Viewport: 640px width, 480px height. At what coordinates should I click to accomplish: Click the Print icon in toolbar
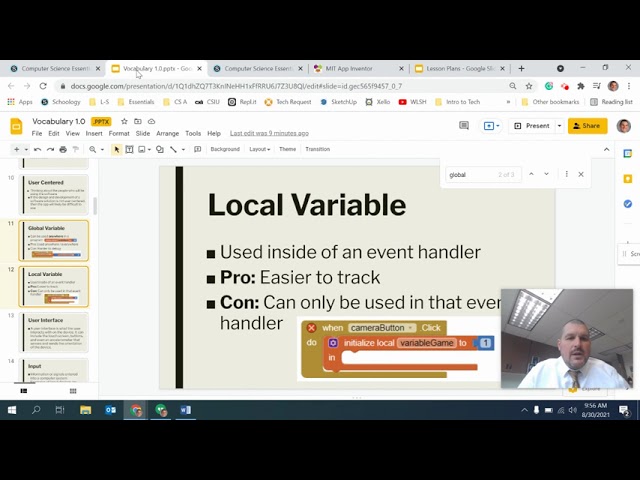coord(63,149)
